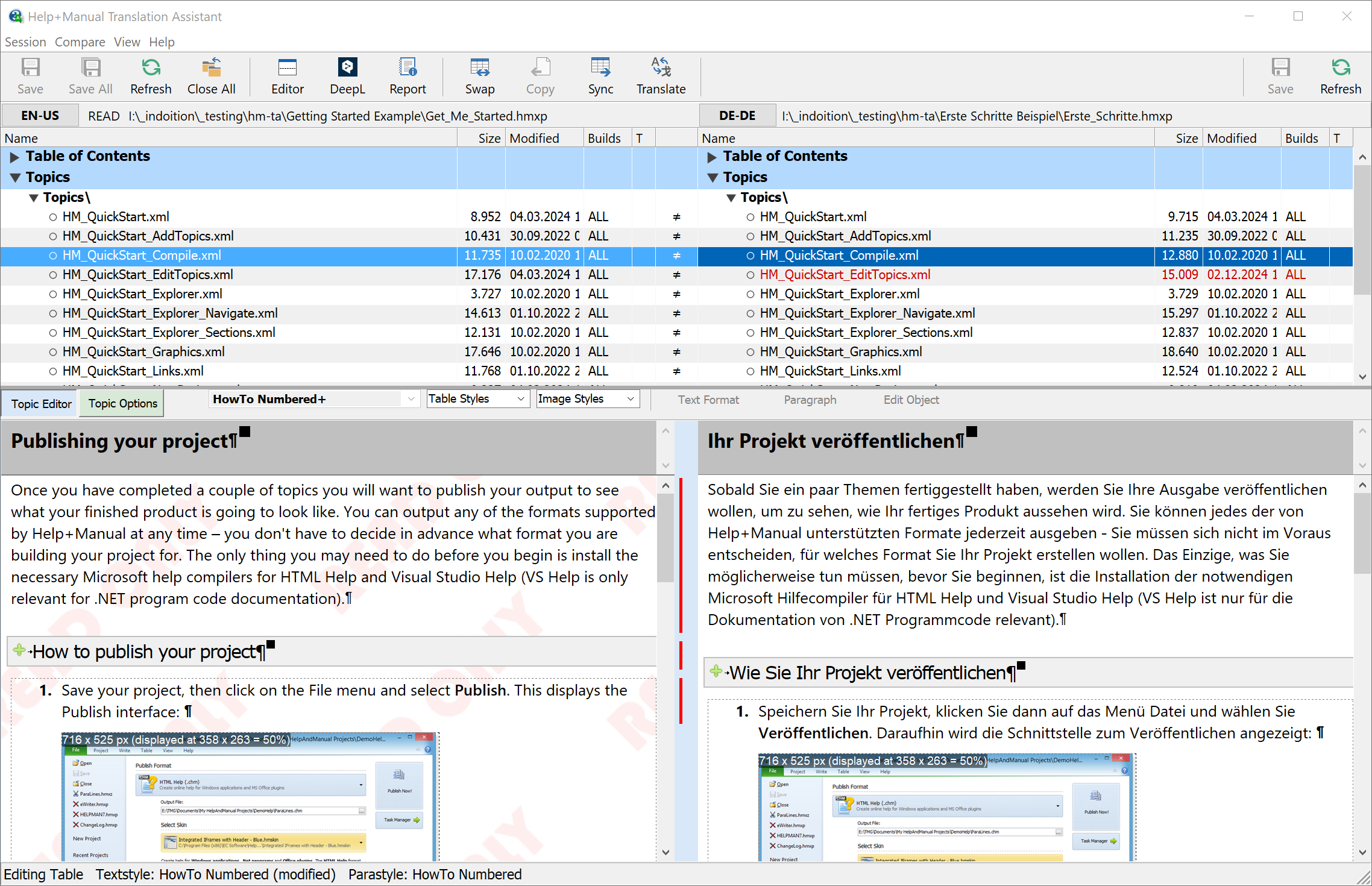Click the green plus toggle icon beside How to publish your project
The height and width of the screenshot is (886, 1372).
[x=19, y=650]
